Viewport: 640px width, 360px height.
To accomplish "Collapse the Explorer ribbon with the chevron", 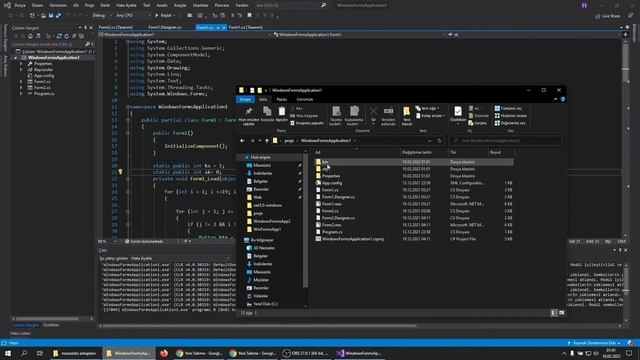I will click(x=556, y=99).
